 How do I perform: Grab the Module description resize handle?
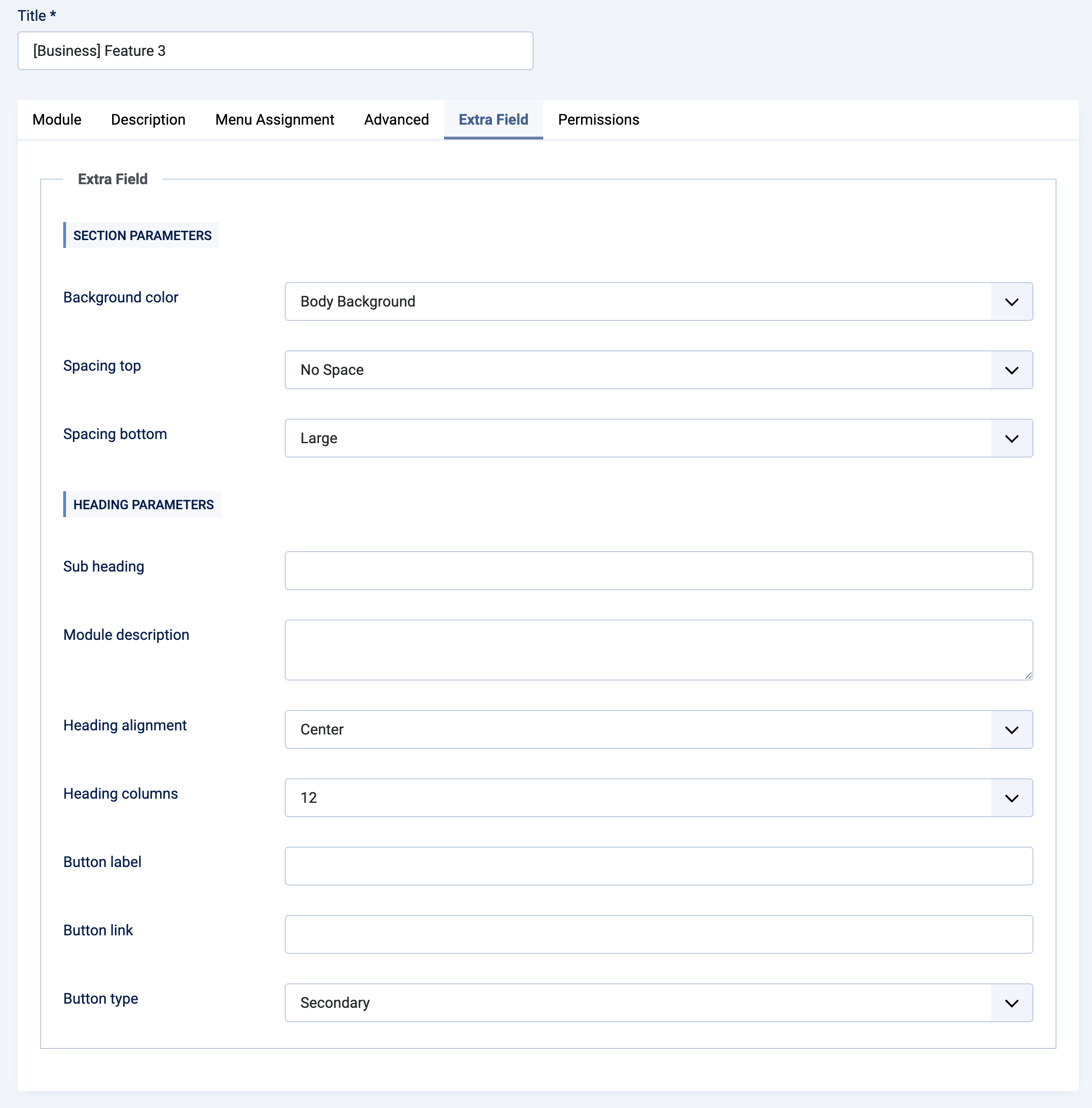tap(1028, 675)
